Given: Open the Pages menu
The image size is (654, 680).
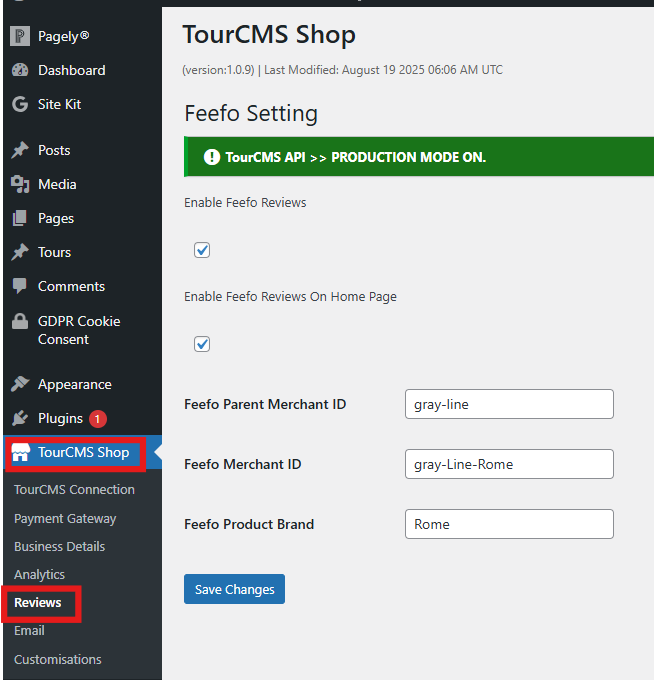Looking at the screenshot, I should [x=56, y=218].
